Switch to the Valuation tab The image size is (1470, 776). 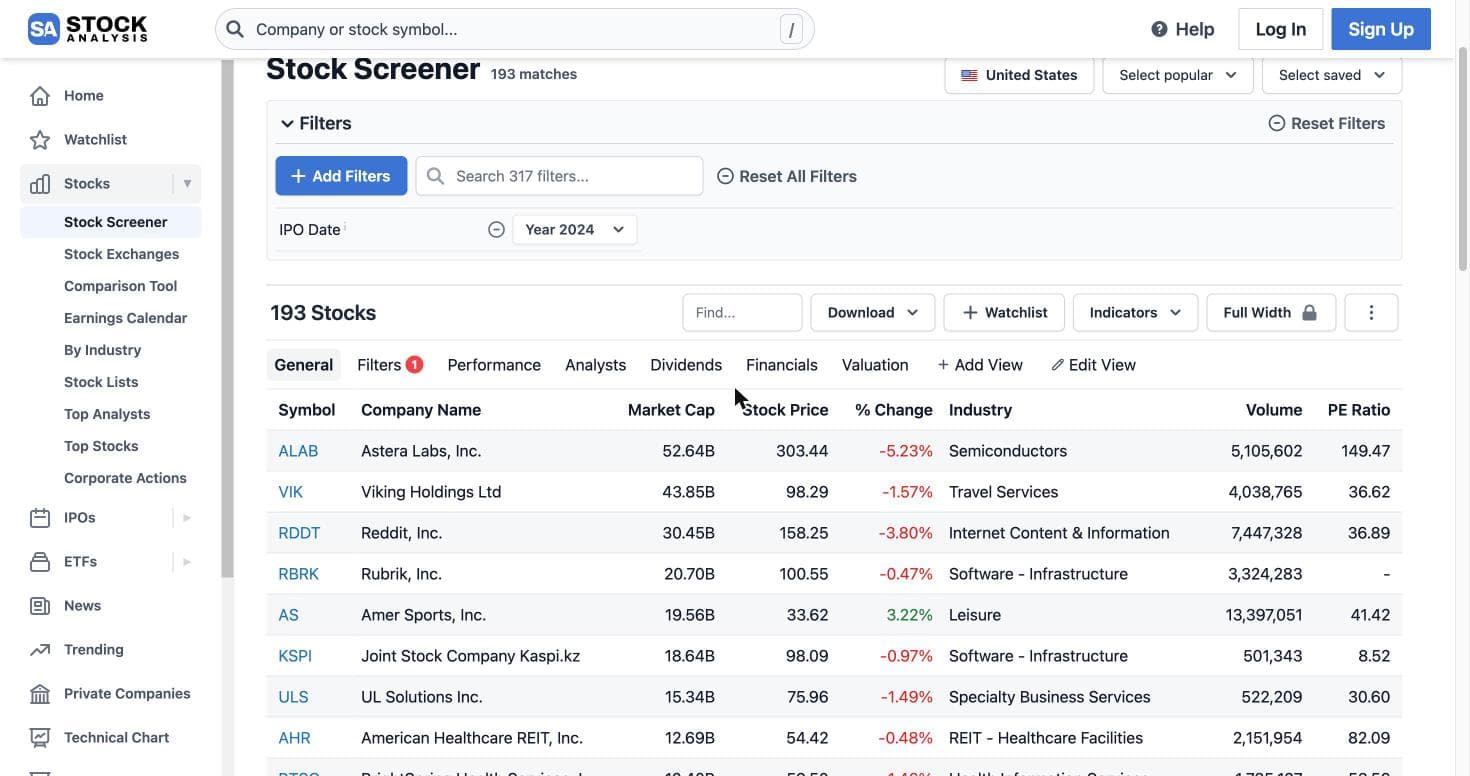pos(875,365)
